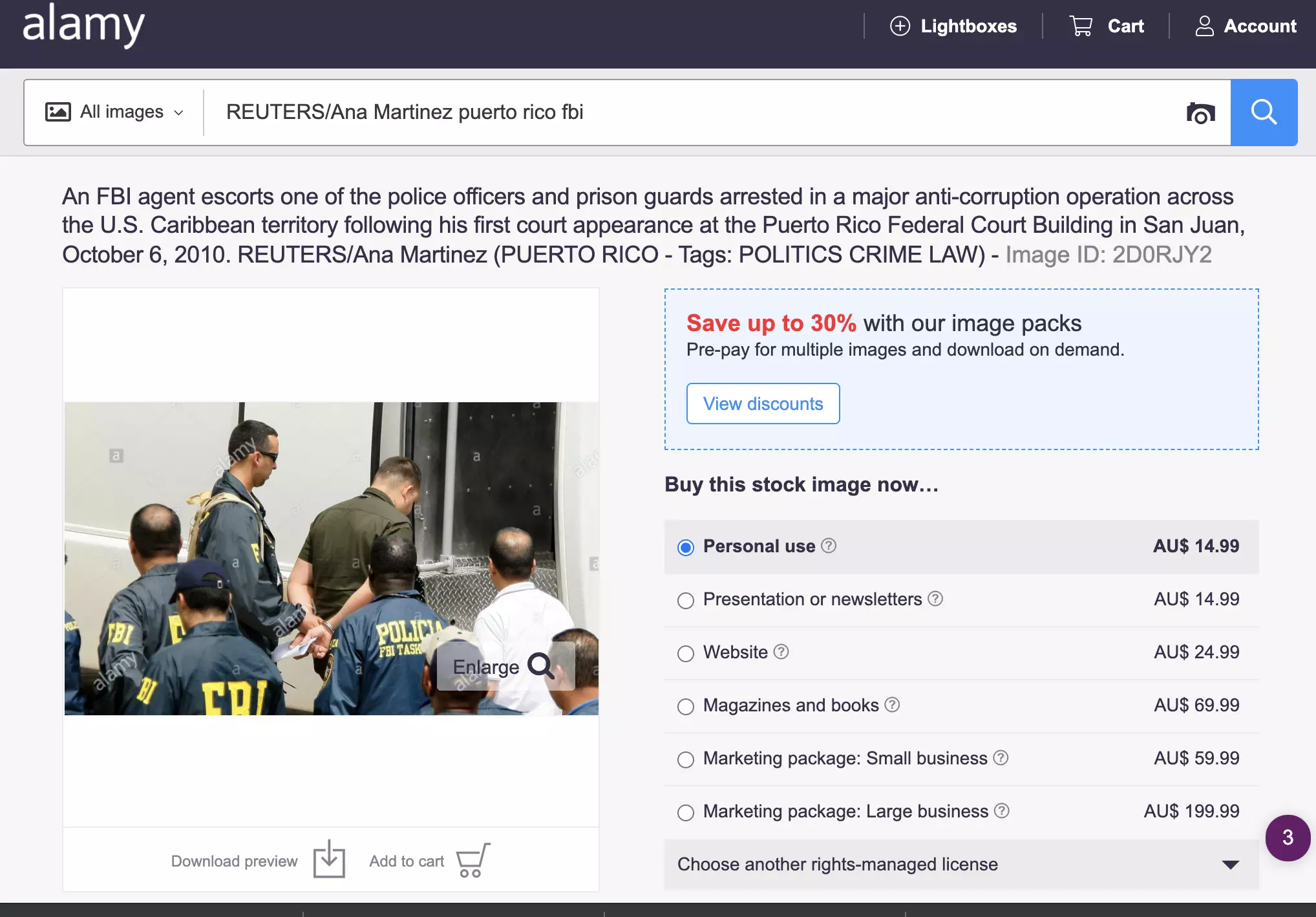Click the Account person icon
Viewport: 1316px width, 917px height.
coord(1204,26)
